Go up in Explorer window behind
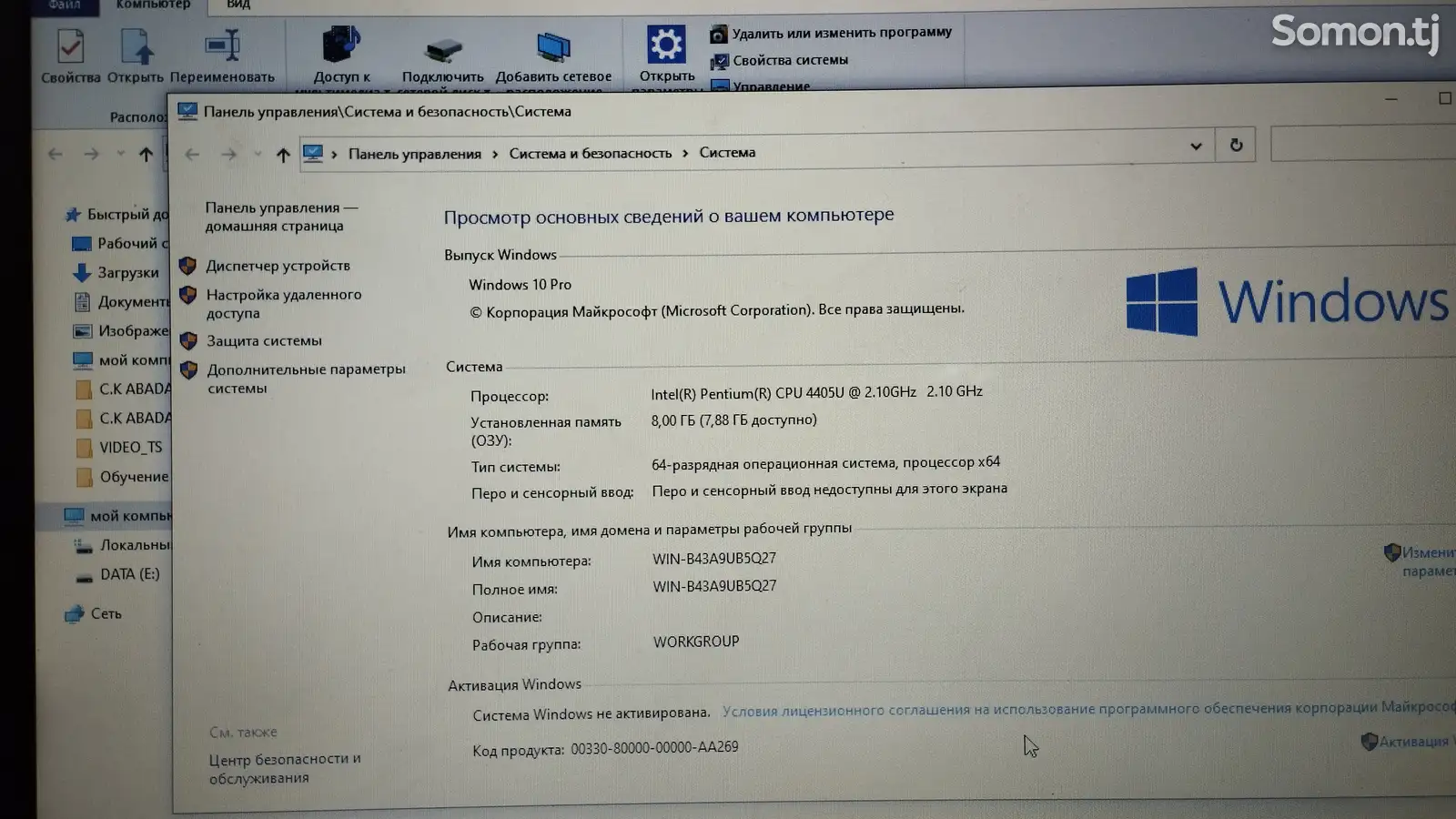 pyautogui.click(x=146, y=155)
